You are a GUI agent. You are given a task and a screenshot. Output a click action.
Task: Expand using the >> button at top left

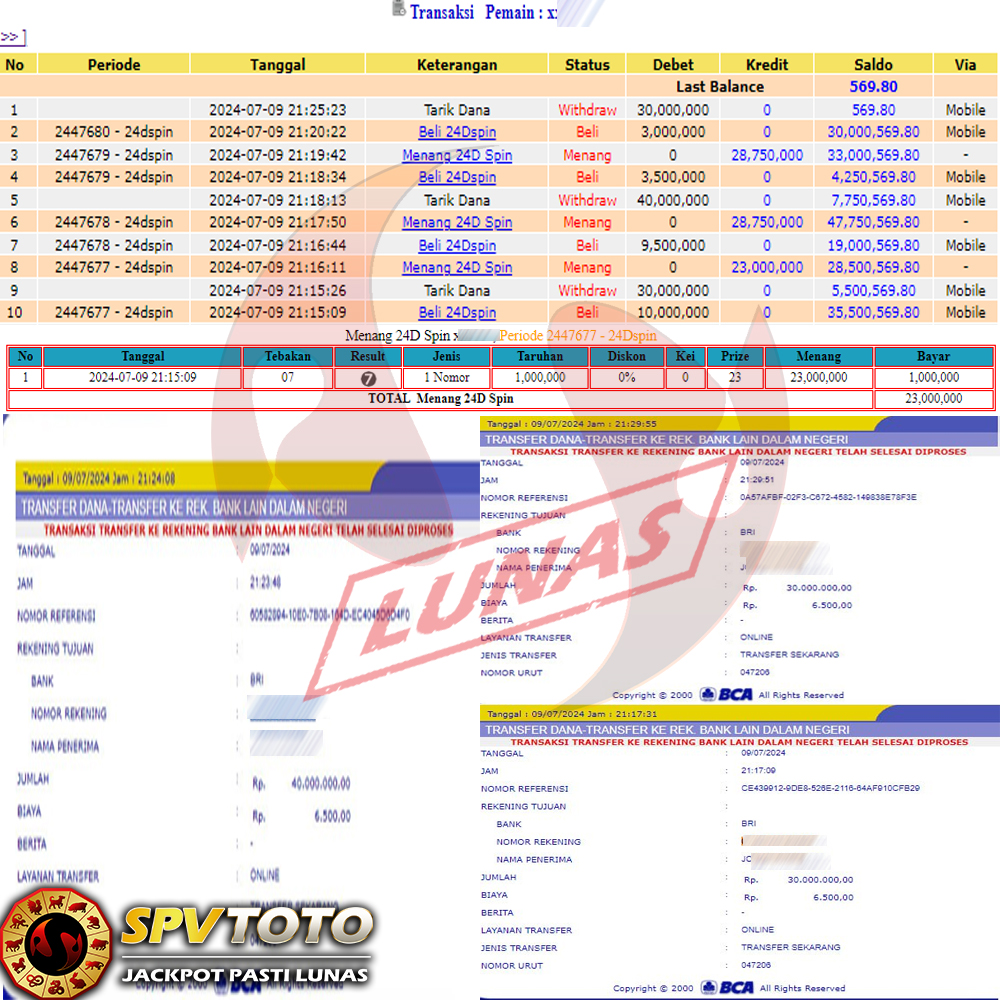[11, 37]
